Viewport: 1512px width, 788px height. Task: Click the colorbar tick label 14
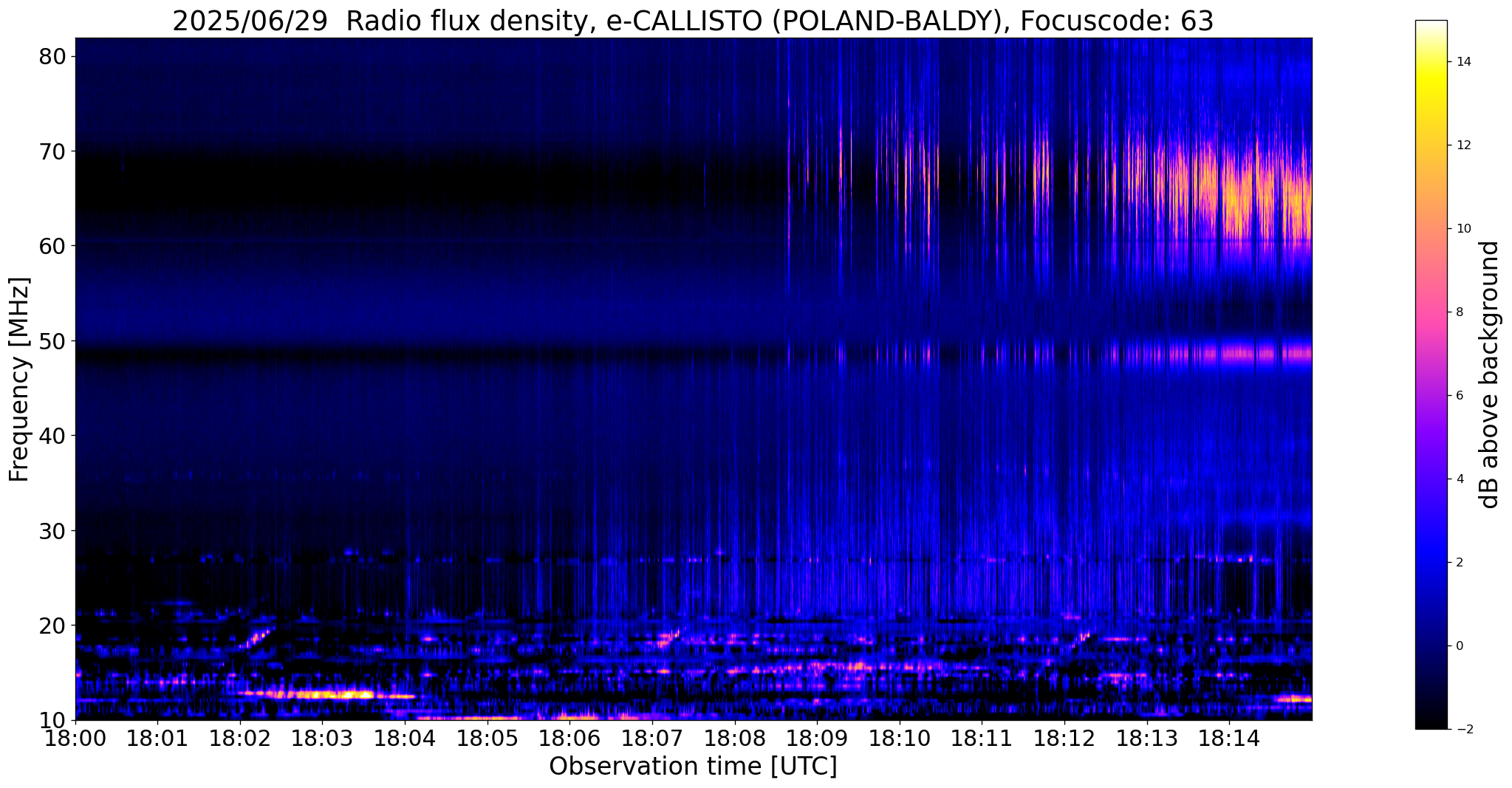coord(1463,62)
